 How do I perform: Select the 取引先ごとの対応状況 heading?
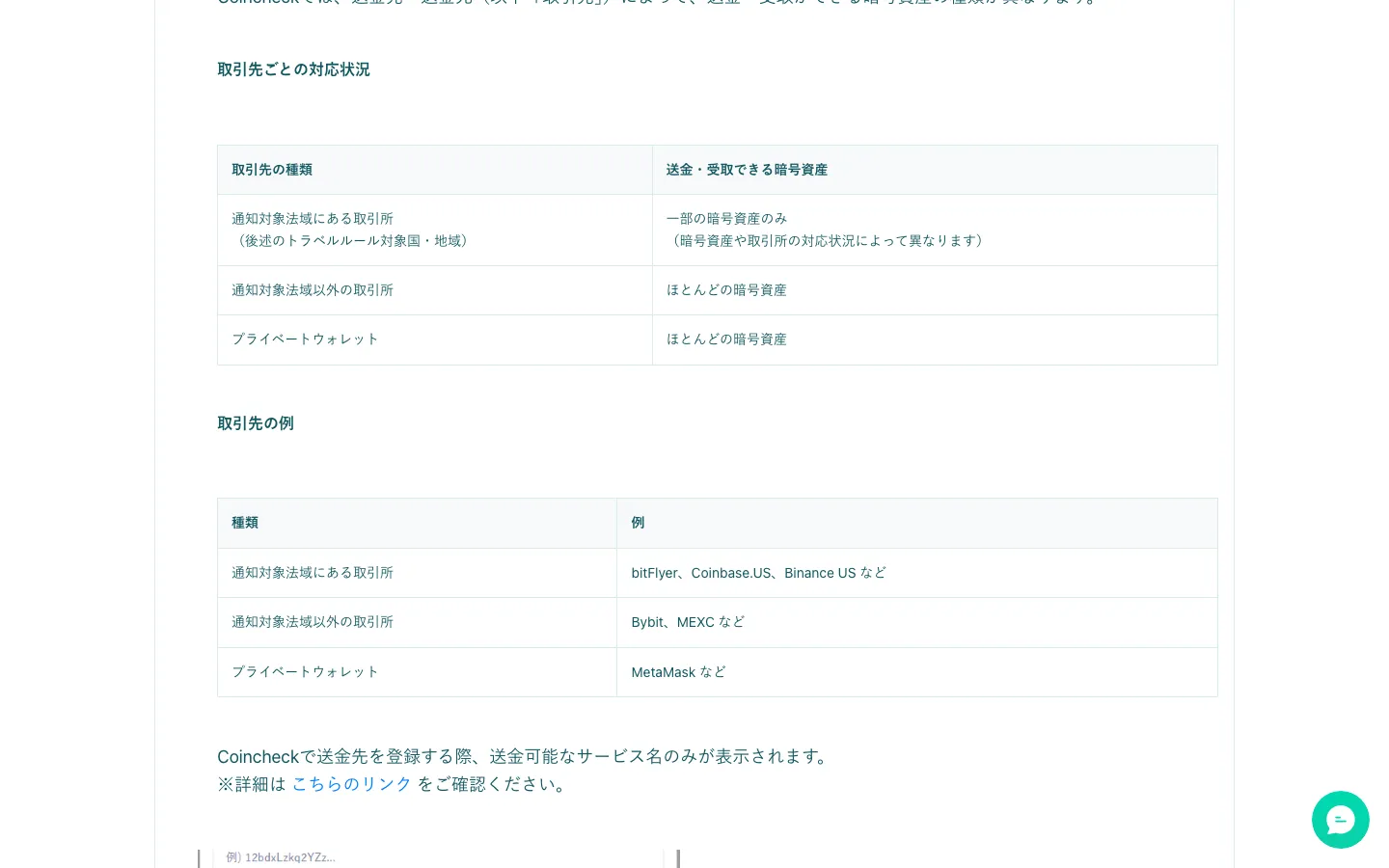pyautogui.click(x=293, y=69)
